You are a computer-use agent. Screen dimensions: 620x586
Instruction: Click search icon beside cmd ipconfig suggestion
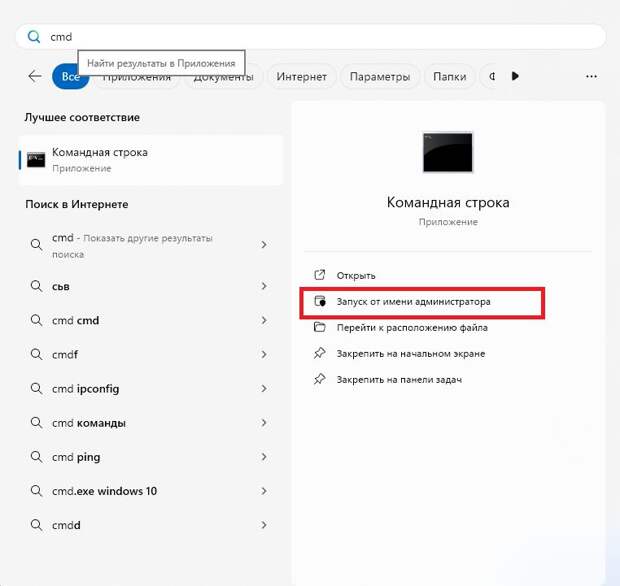[36, 389]
